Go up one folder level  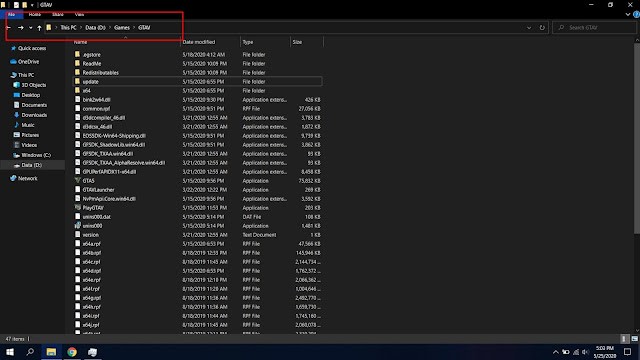pyautogui.click(x=39, y=28)
